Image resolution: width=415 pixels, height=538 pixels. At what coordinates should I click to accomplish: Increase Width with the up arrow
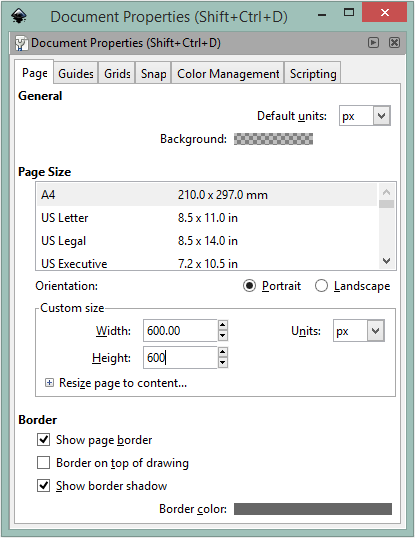click(x=223, y=325)
